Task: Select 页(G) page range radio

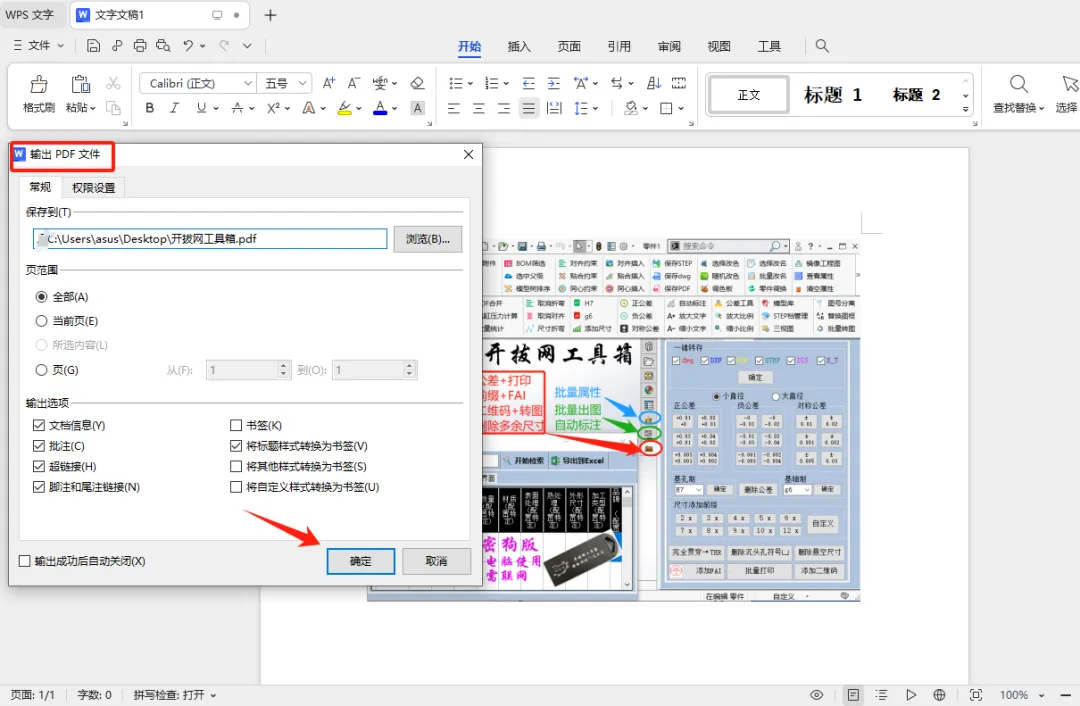Action: 41,370
